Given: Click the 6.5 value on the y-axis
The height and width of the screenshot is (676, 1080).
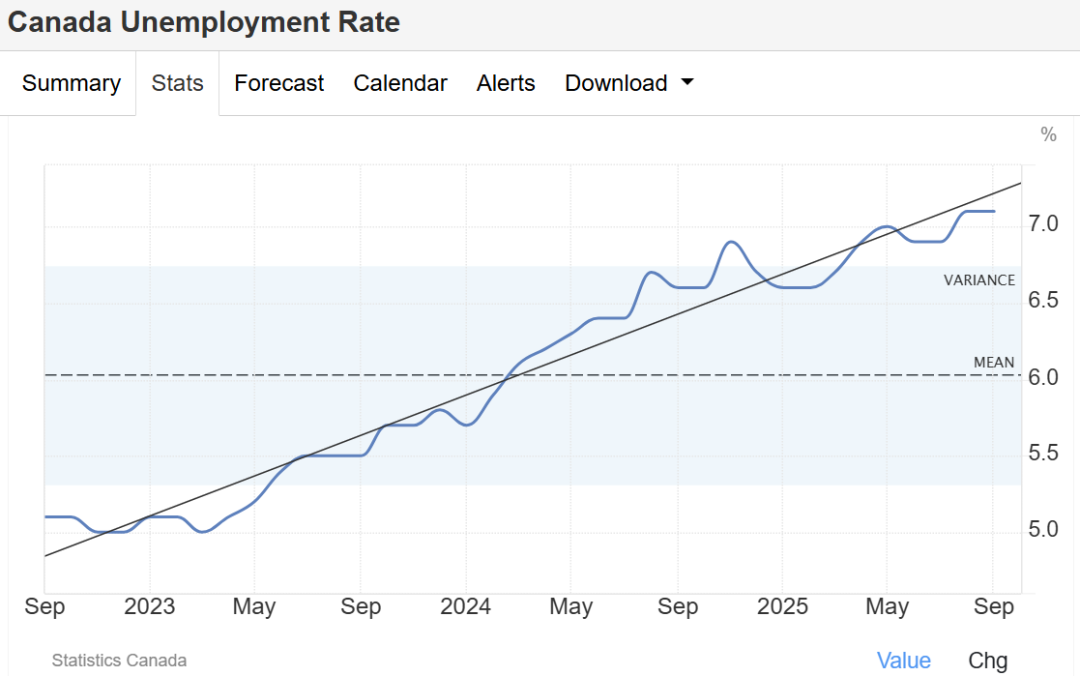Looking at the screenshot, I should point(1045,300).
